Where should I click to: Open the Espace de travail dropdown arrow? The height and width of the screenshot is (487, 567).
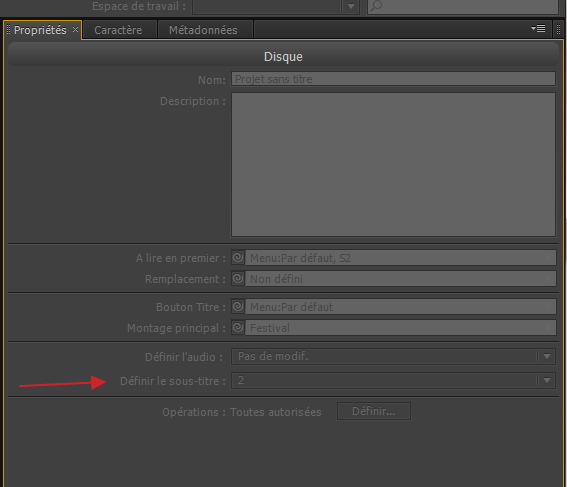click(x=351, y=6)
